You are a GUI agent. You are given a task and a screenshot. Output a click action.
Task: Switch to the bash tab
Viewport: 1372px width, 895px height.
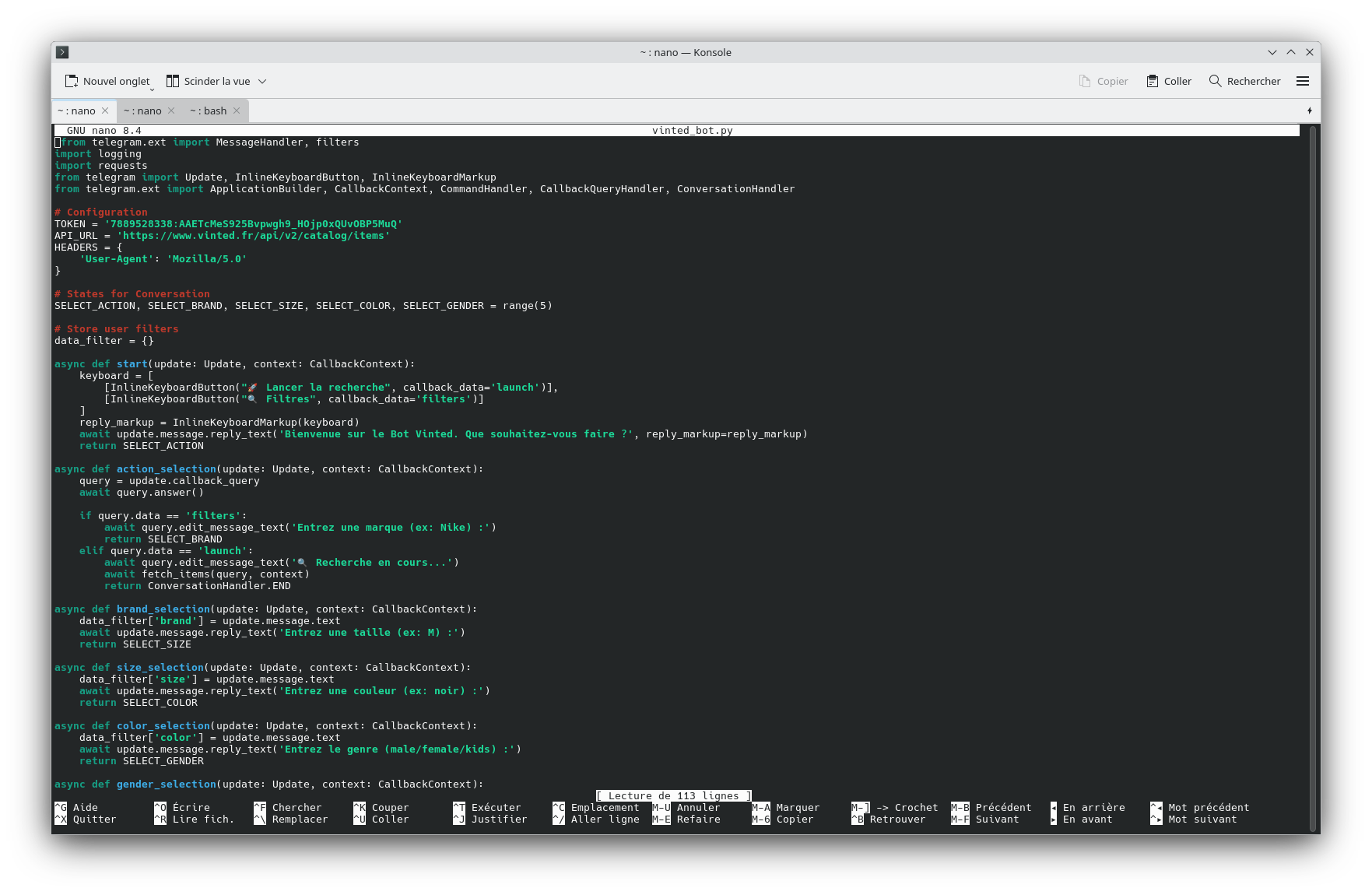pos(209,111)
